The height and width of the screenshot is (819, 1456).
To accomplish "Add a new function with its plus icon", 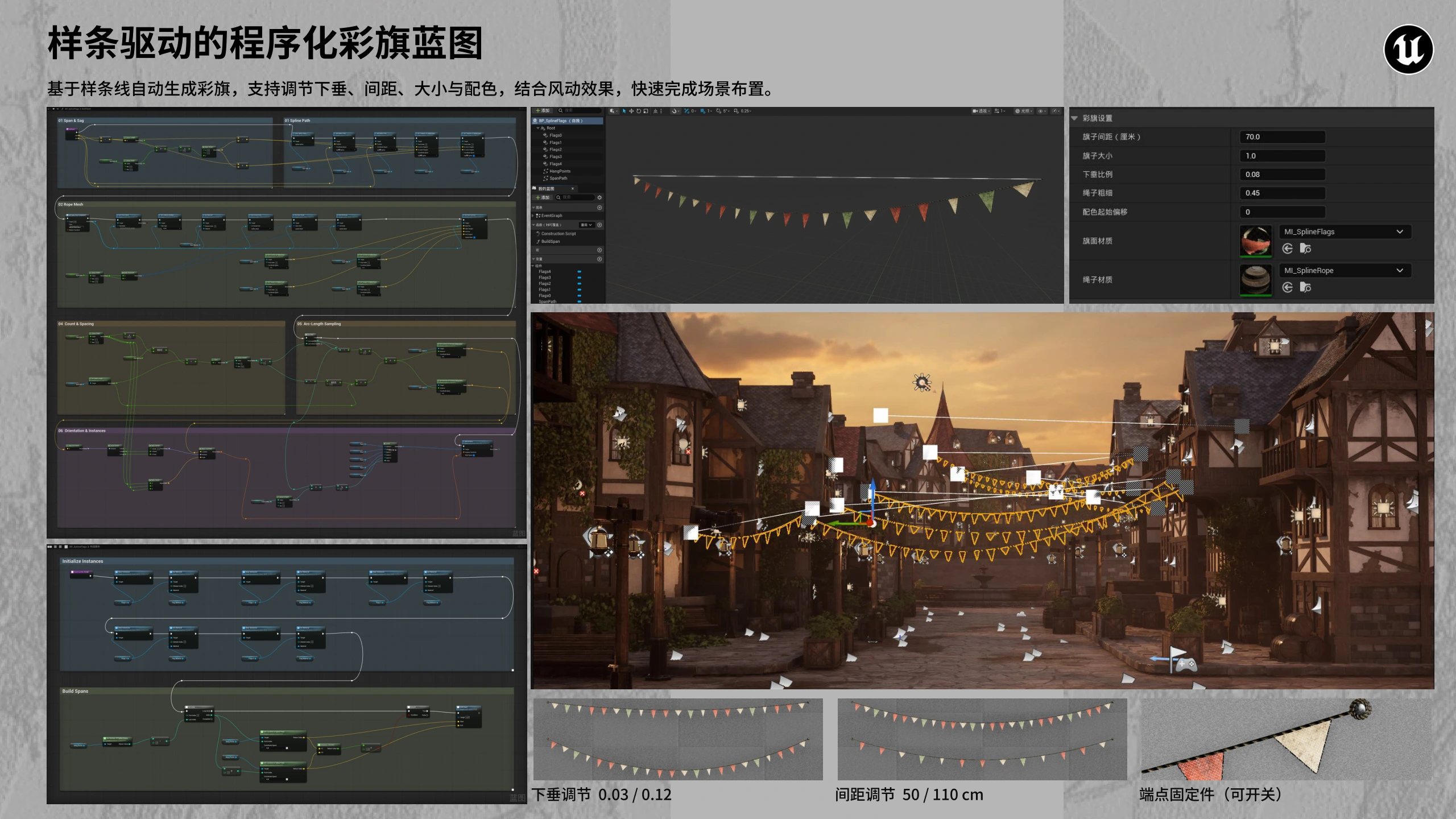I will pyautogui.click(x=599, y=225).
